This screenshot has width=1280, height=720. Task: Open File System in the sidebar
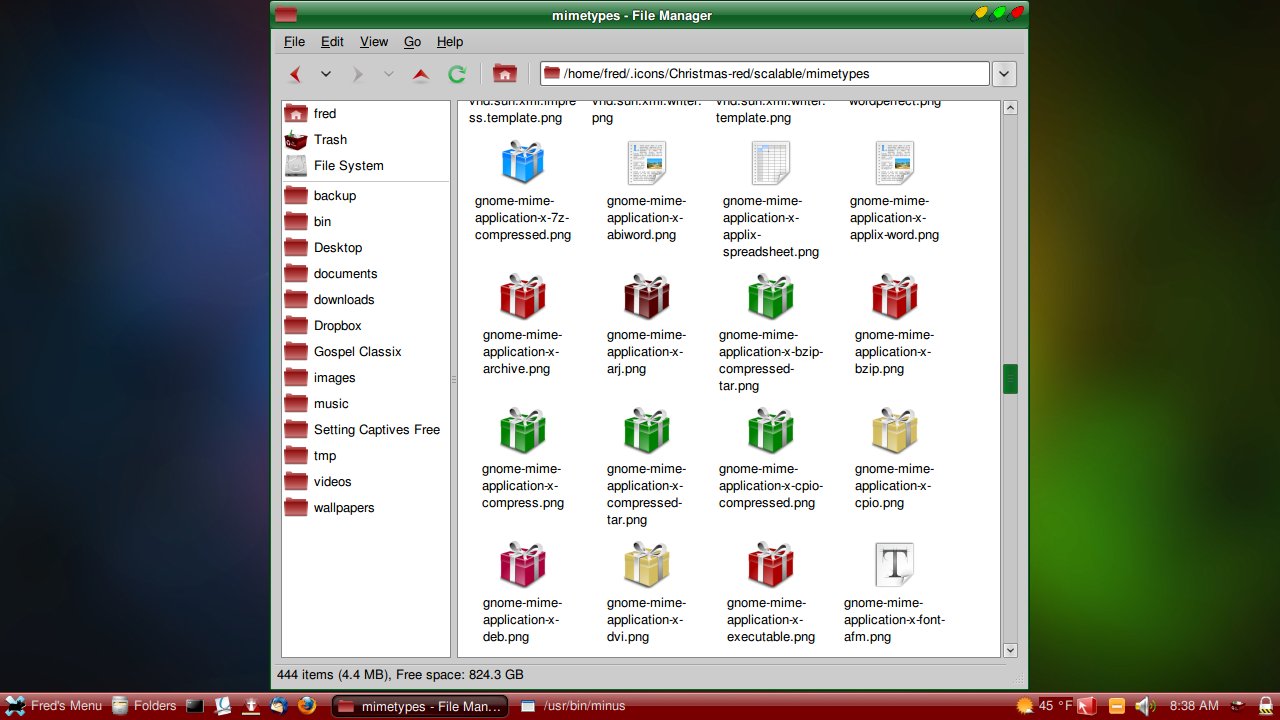(366, 166)
